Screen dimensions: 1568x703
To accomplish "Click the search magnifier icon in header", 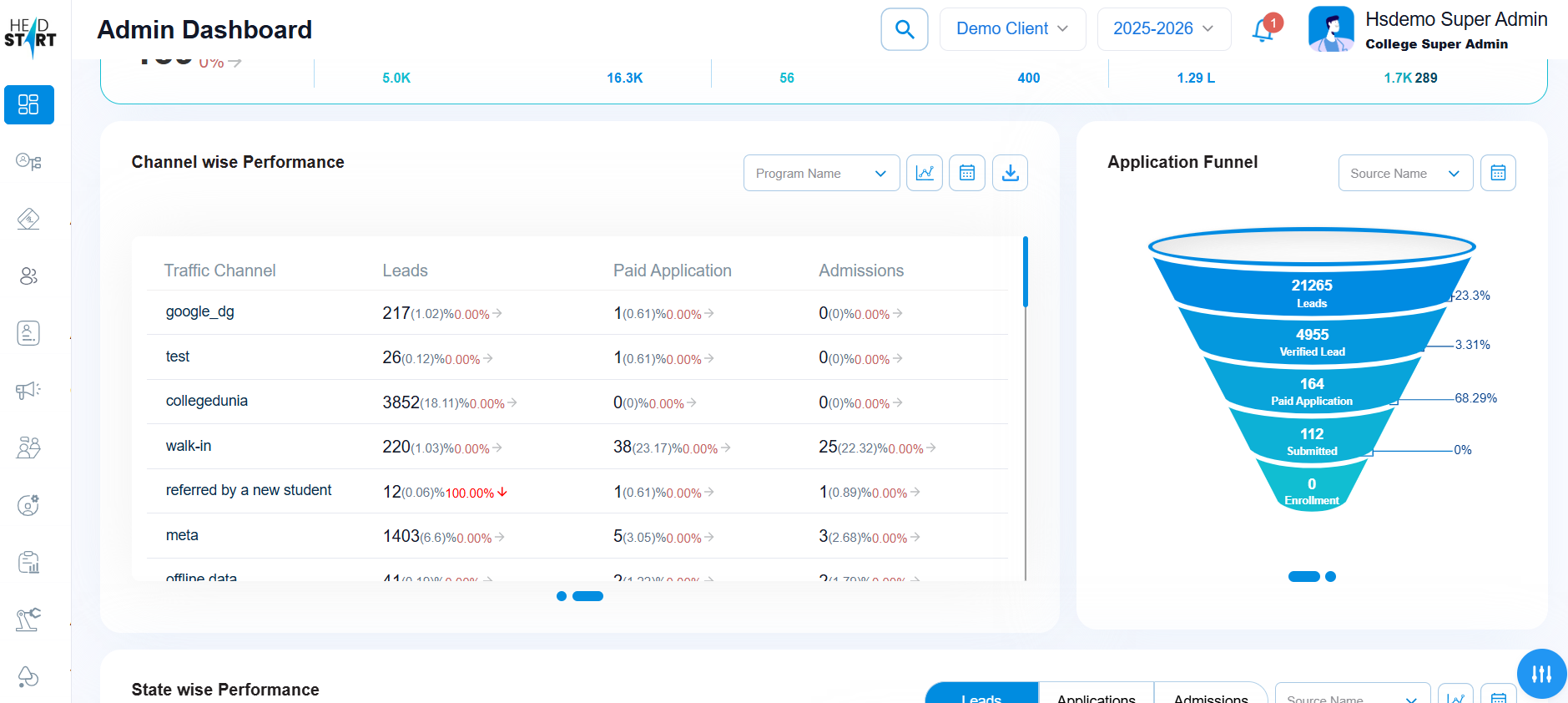I will point(905,29).
